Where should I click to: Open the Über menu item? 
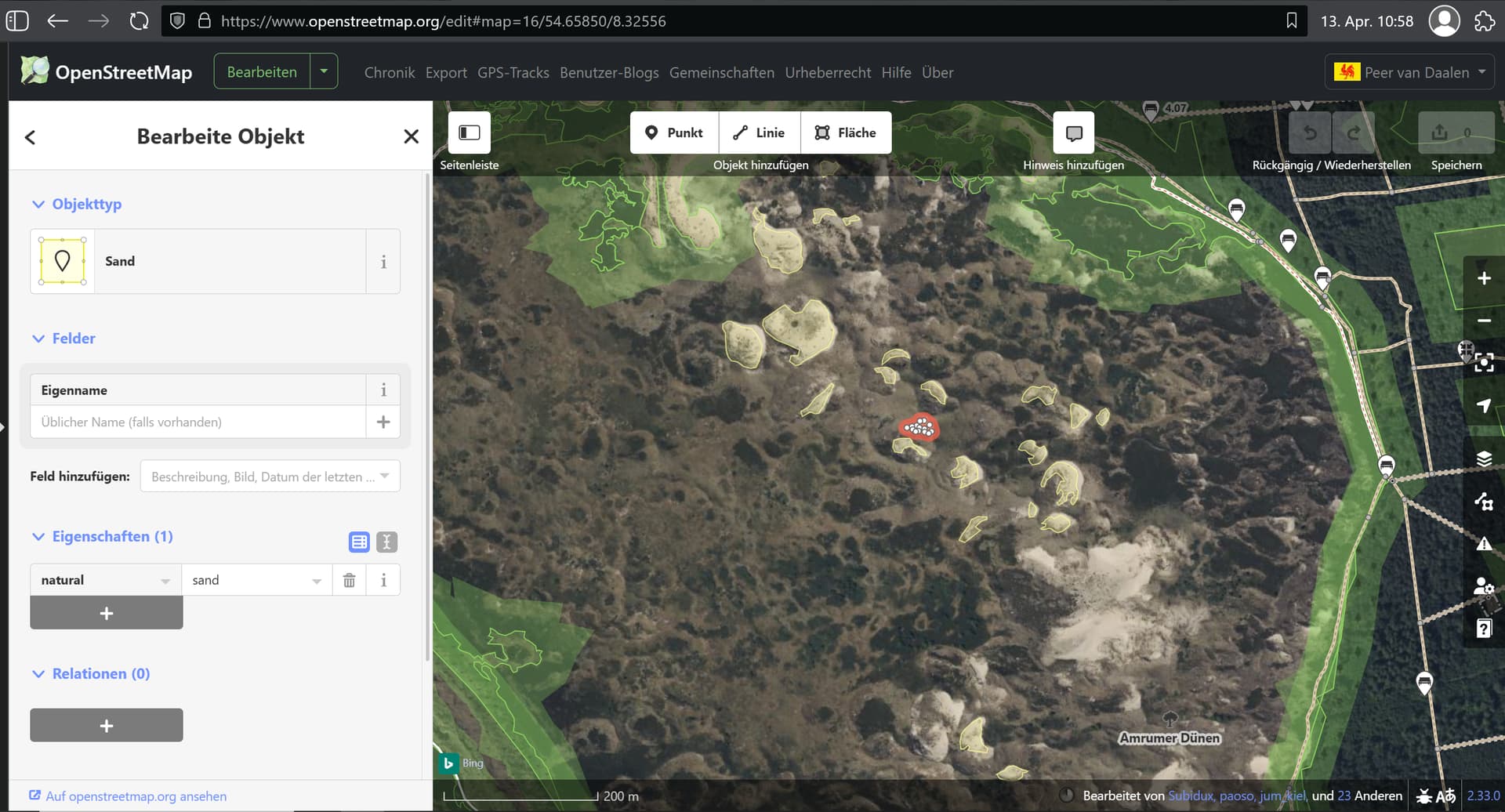[x=937, y=72]
